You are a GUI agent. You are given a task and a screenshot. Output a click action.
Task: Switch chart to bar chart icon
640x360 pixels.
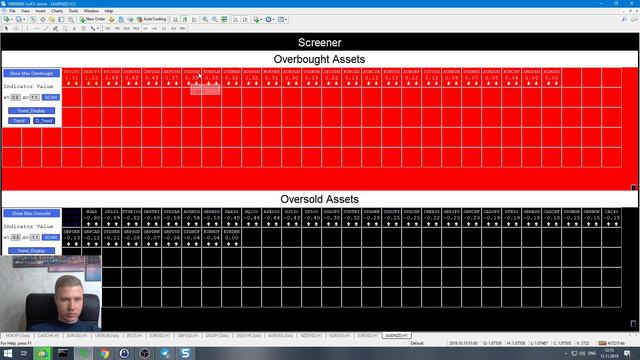pyautogui.click(x=176, y=19)
